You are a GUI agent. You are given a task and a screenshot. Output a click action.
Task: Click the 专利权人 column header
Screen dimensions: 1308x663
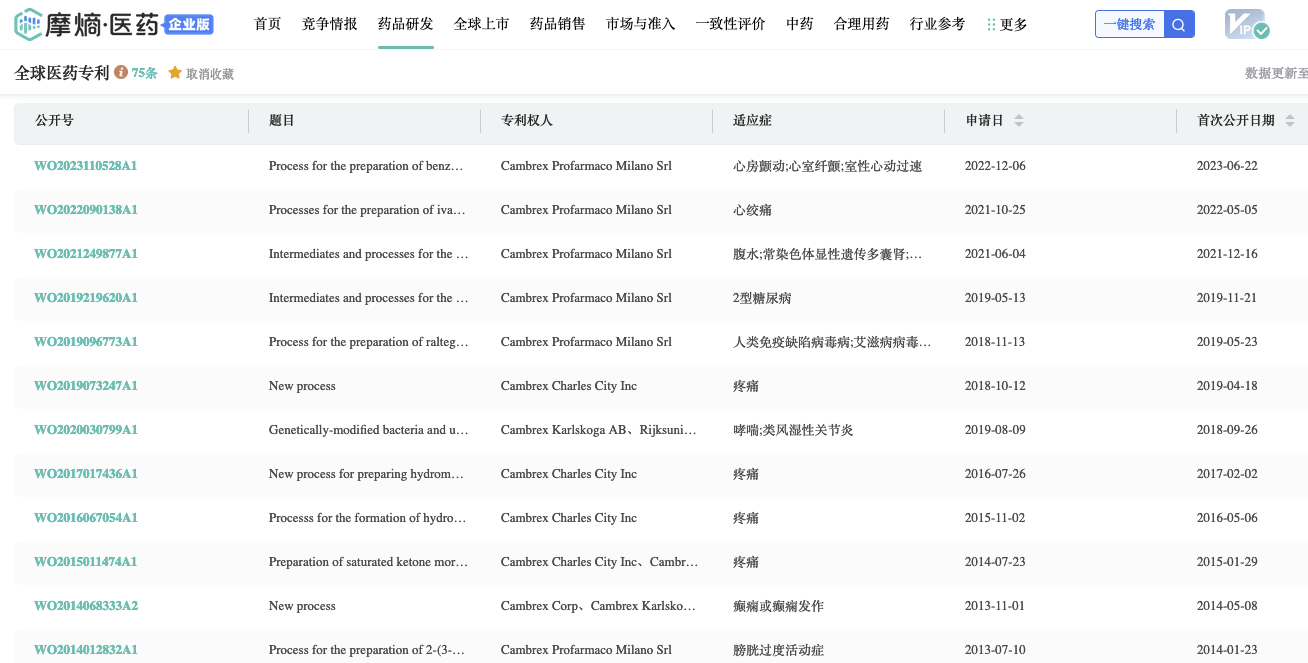coord(527,121)
